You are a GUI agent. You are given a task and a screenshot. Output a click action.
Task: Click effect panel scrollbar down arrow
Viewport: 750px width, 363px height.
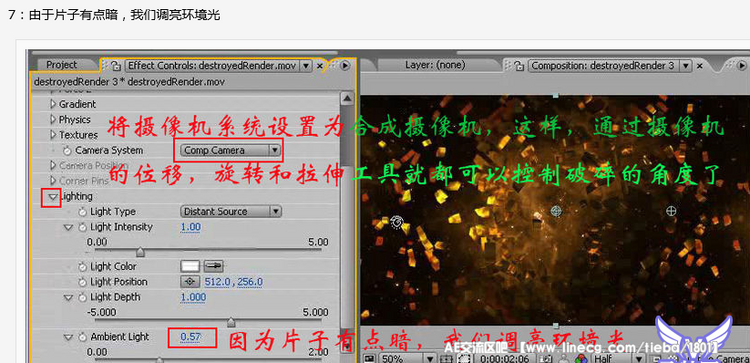[x=347, y=346]
